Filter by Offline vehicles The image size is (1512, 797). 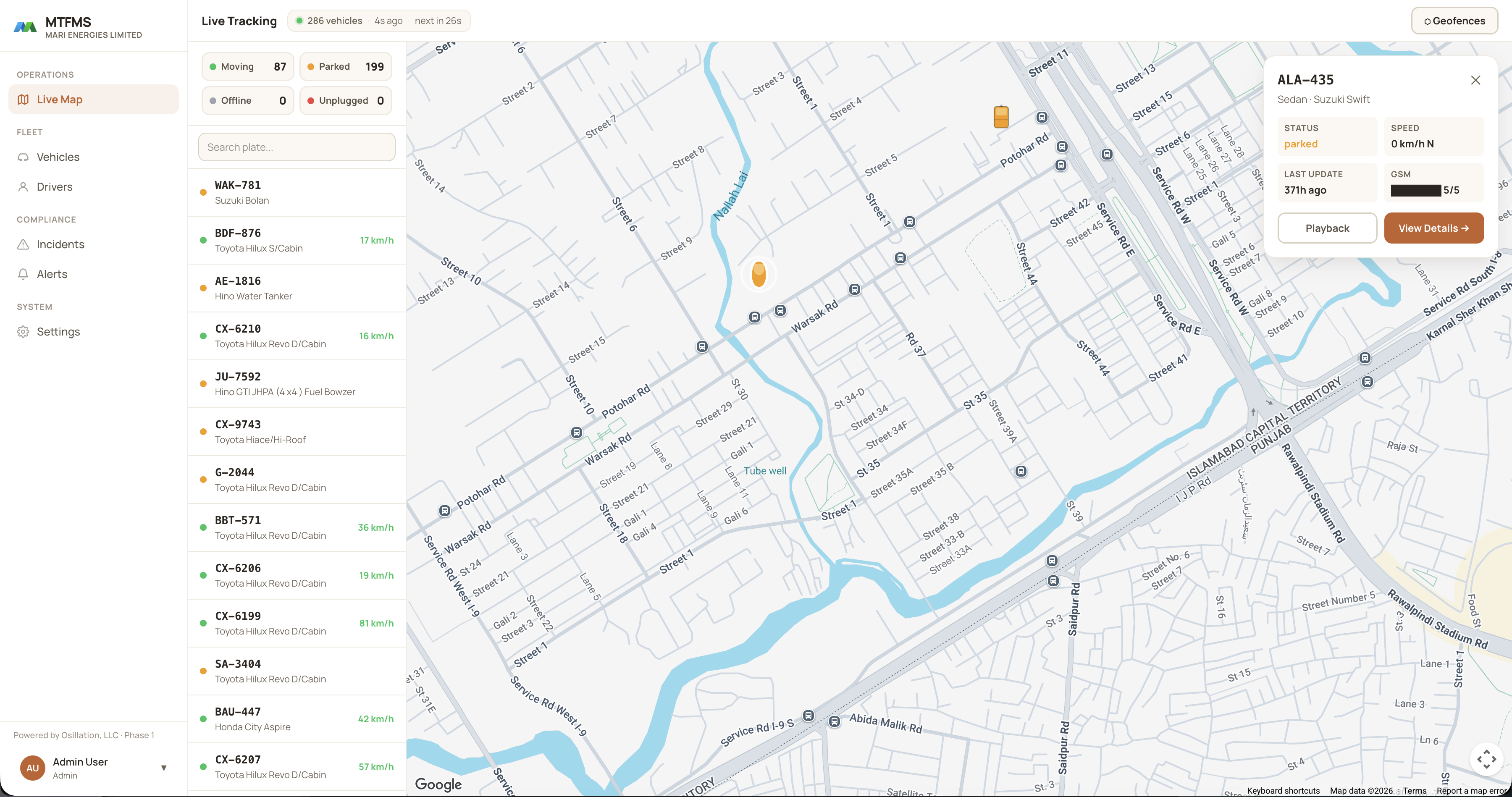248,100
